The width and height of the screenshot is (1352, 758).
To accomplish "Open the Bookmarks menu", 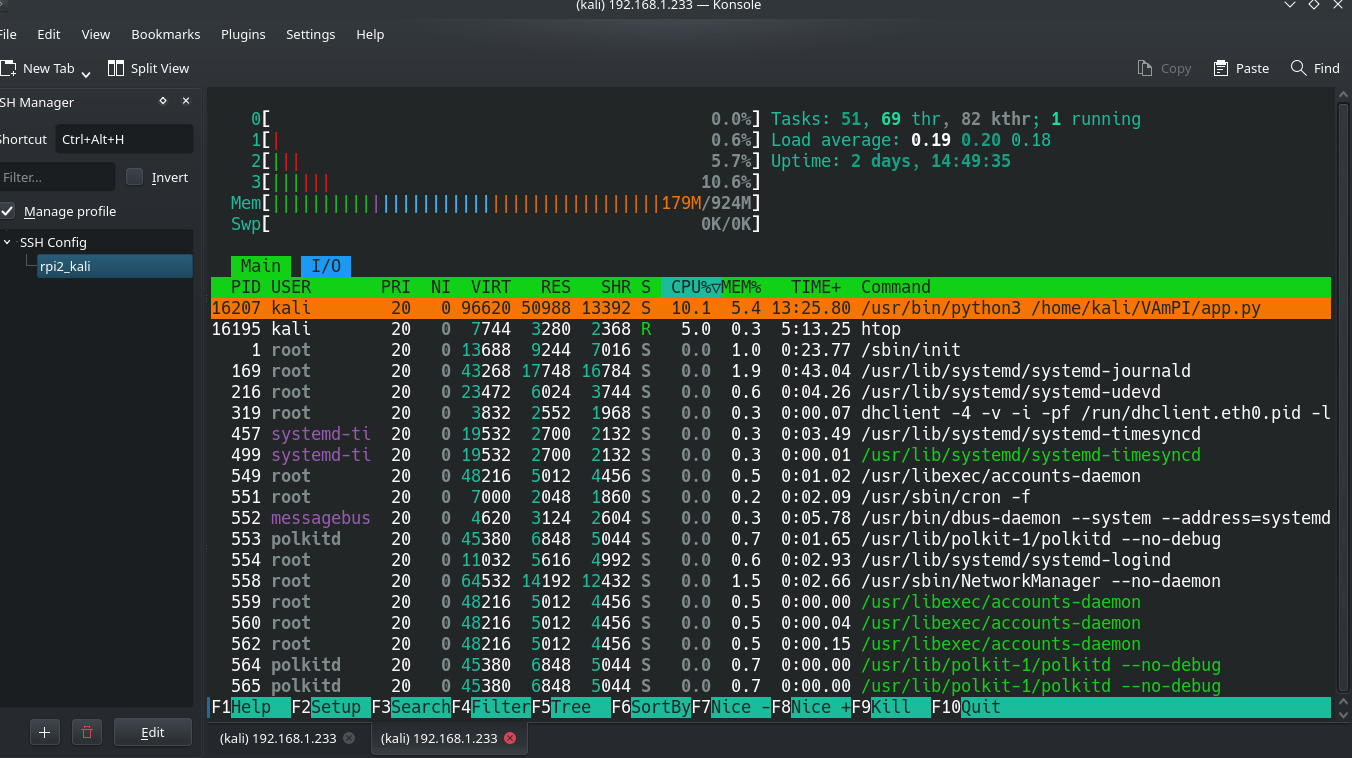I will point(166,34).
